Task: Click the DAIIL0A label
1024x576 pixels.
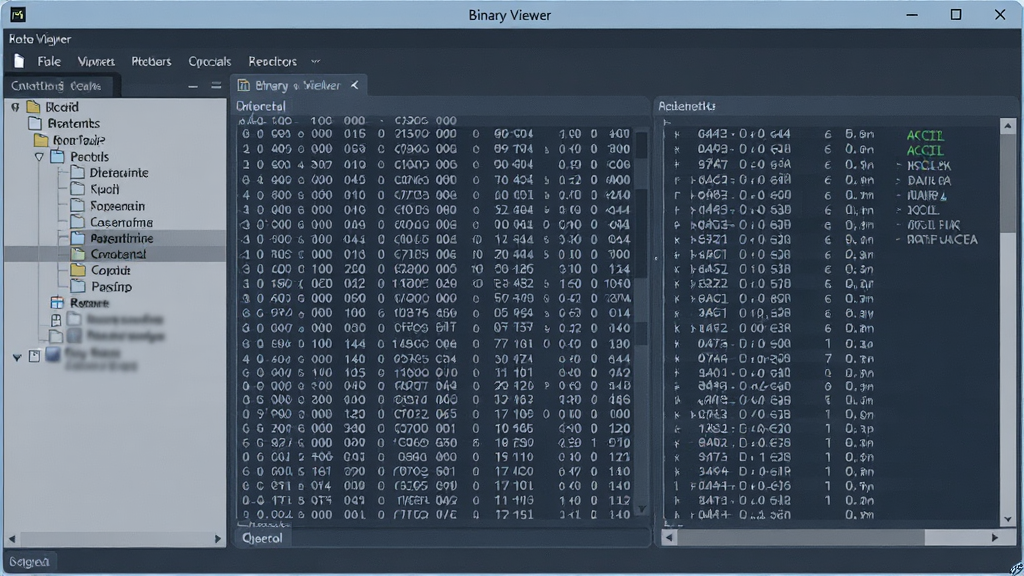Action: (929, 181)
